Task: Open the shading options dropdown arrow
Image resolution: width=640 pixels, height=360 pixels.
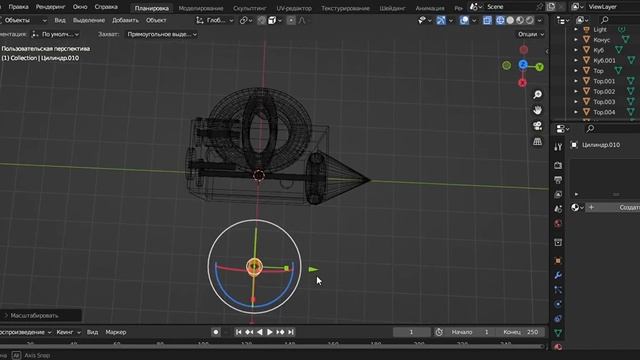Action: click(540, 20)
